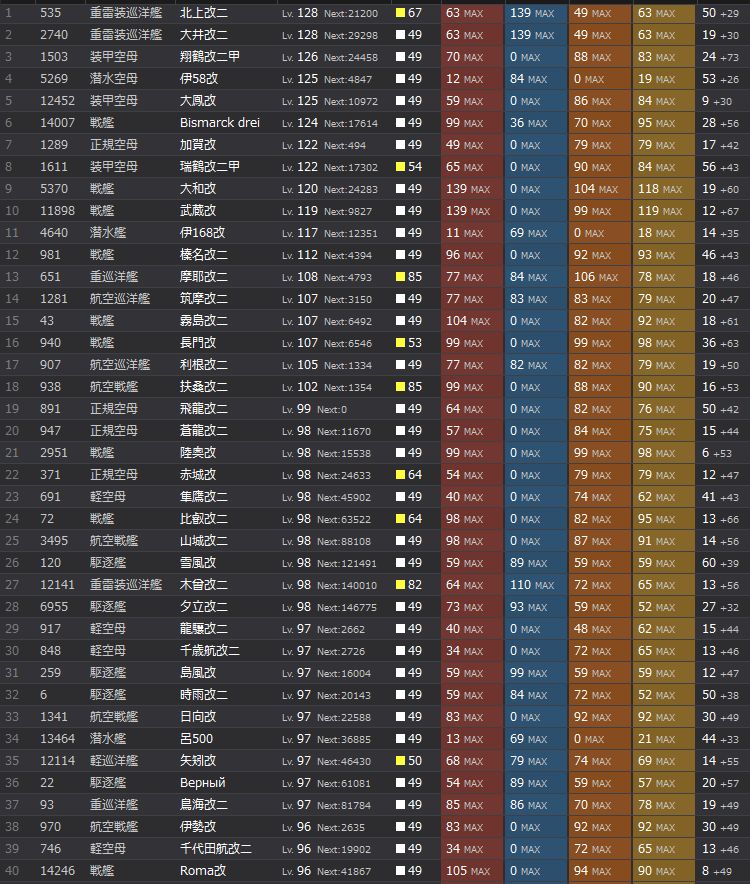Screen dimensions: 750x884
Task: Select ship name 呂500
Action: [196, 739]
